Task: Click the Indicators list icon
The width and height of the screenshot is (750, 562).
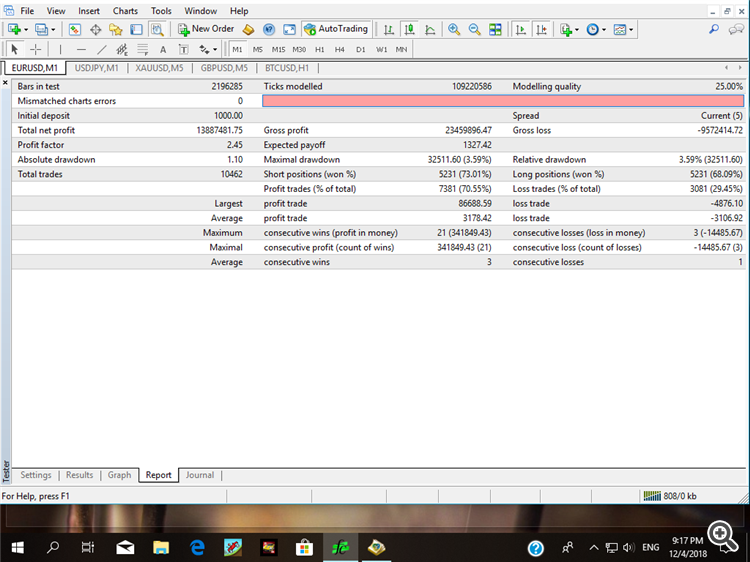Action: (566, 30)
